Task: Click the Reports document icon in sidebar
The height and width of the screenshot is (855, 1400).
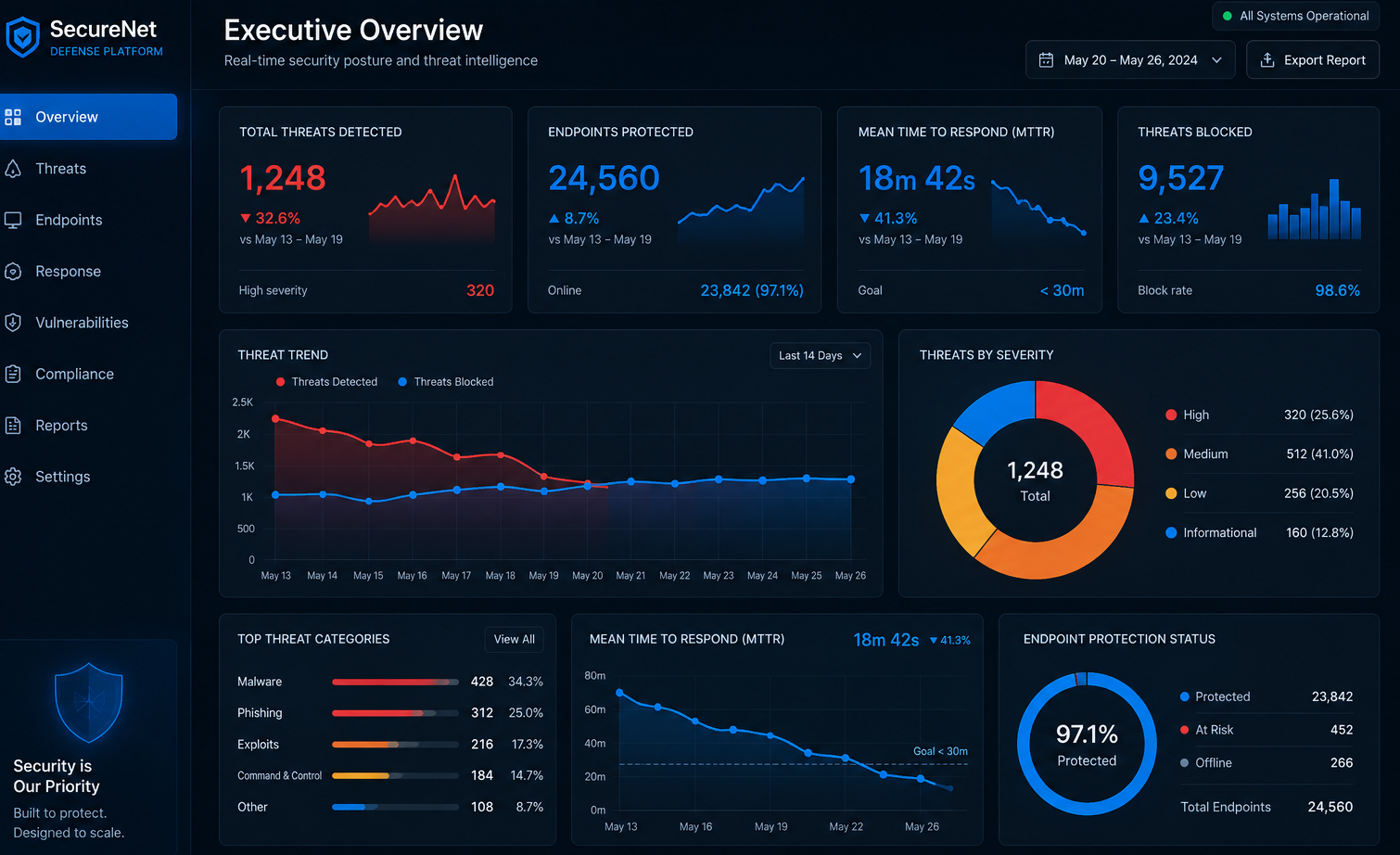Action: pyautogui.click(x=13, y=426)
